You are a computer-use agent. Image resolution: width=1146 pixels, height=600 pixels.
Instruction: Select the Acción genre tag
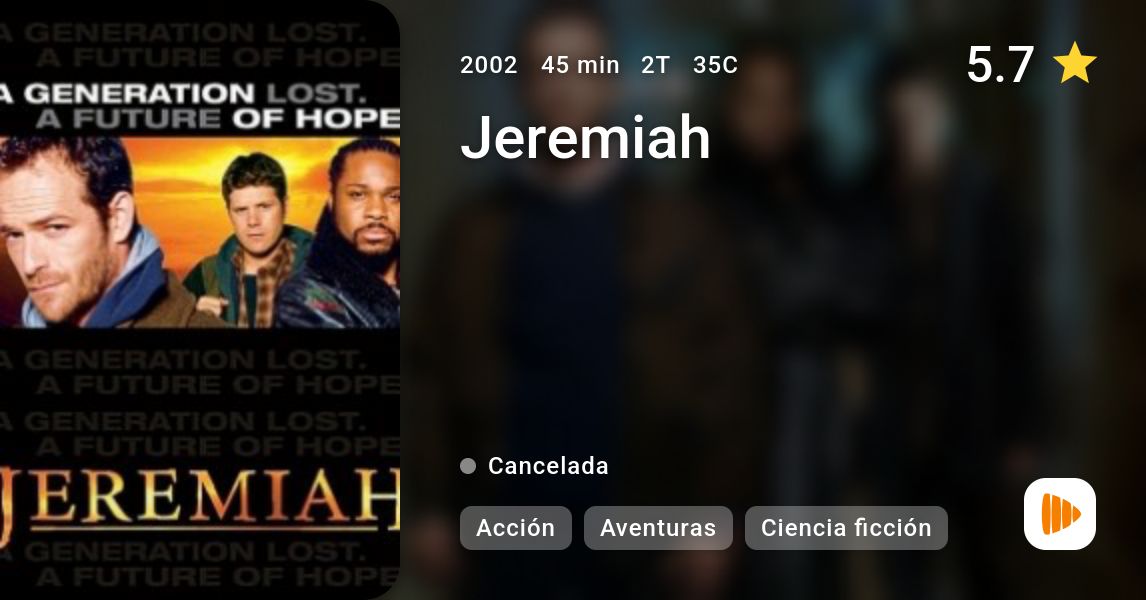[515, 528]
